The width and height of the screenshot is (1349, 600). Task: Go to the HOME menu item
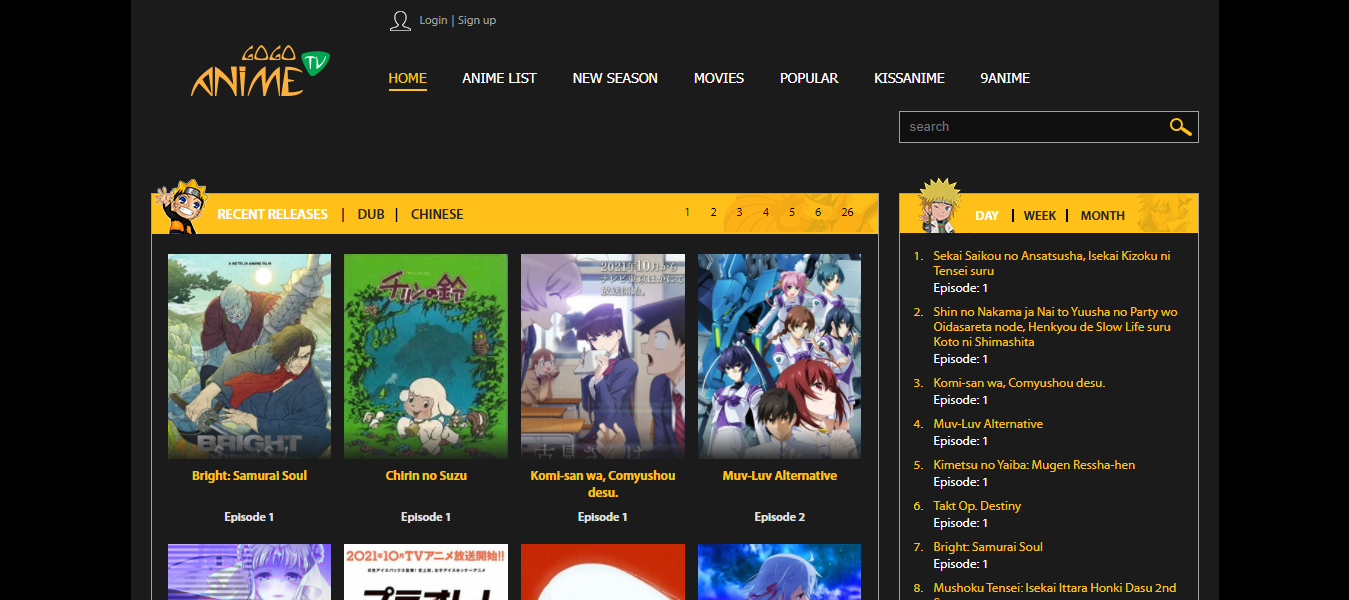[408, 78]
